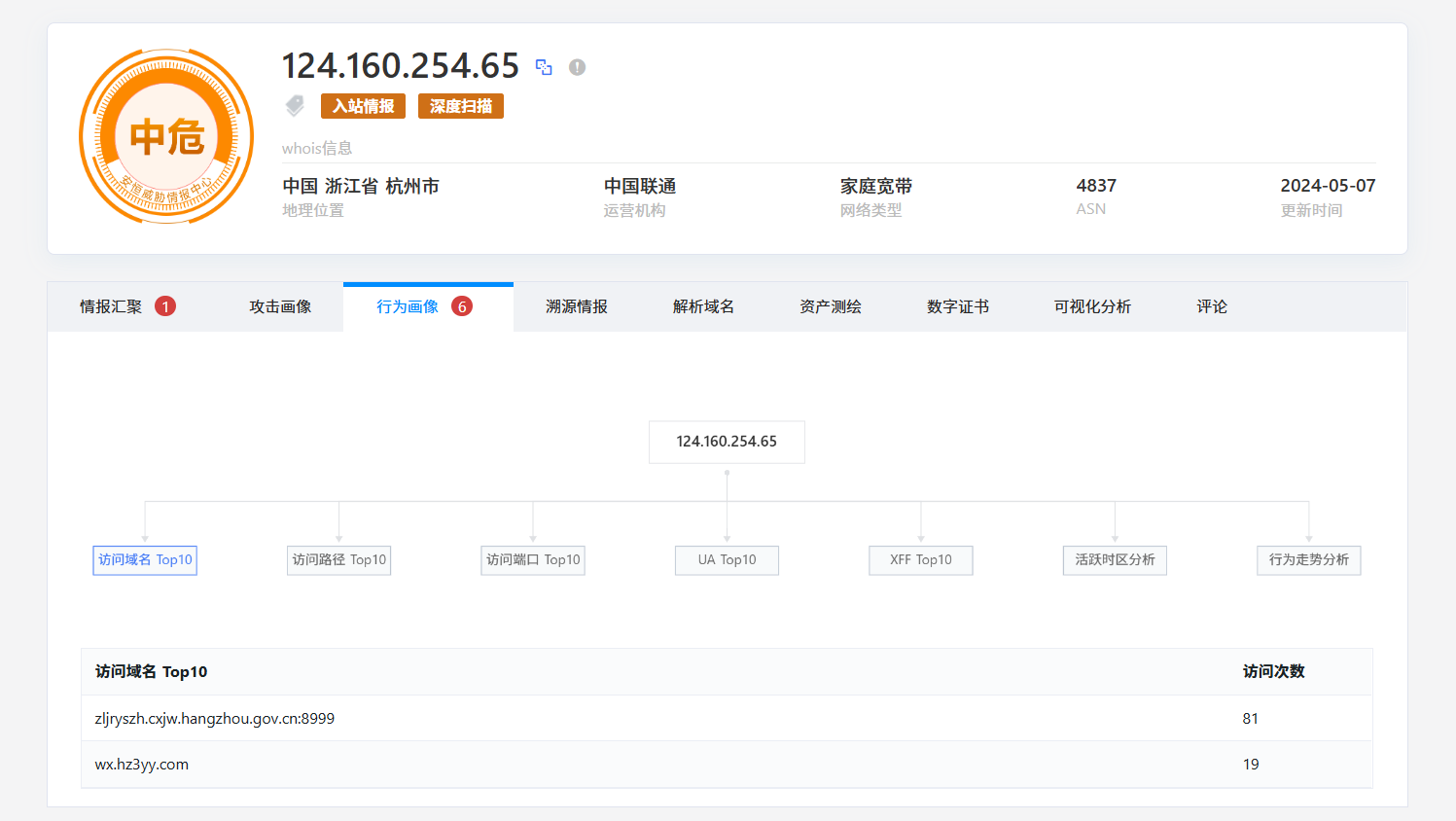This screenshot has width=1456, height=821.
Task: Click the red badge on 行为画像
Action: pos(462,306)
